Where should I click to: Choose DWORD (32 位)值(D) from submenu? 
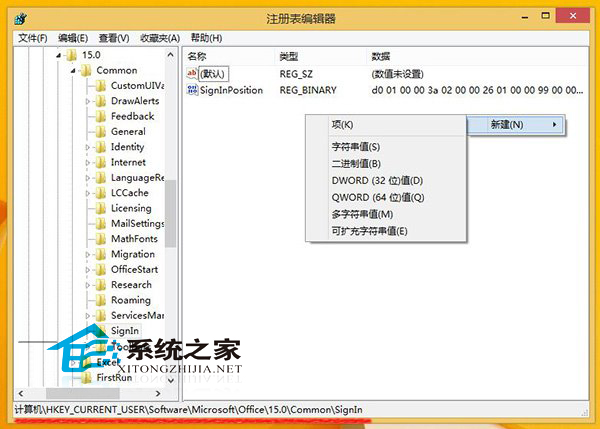[x=386, y=181]
